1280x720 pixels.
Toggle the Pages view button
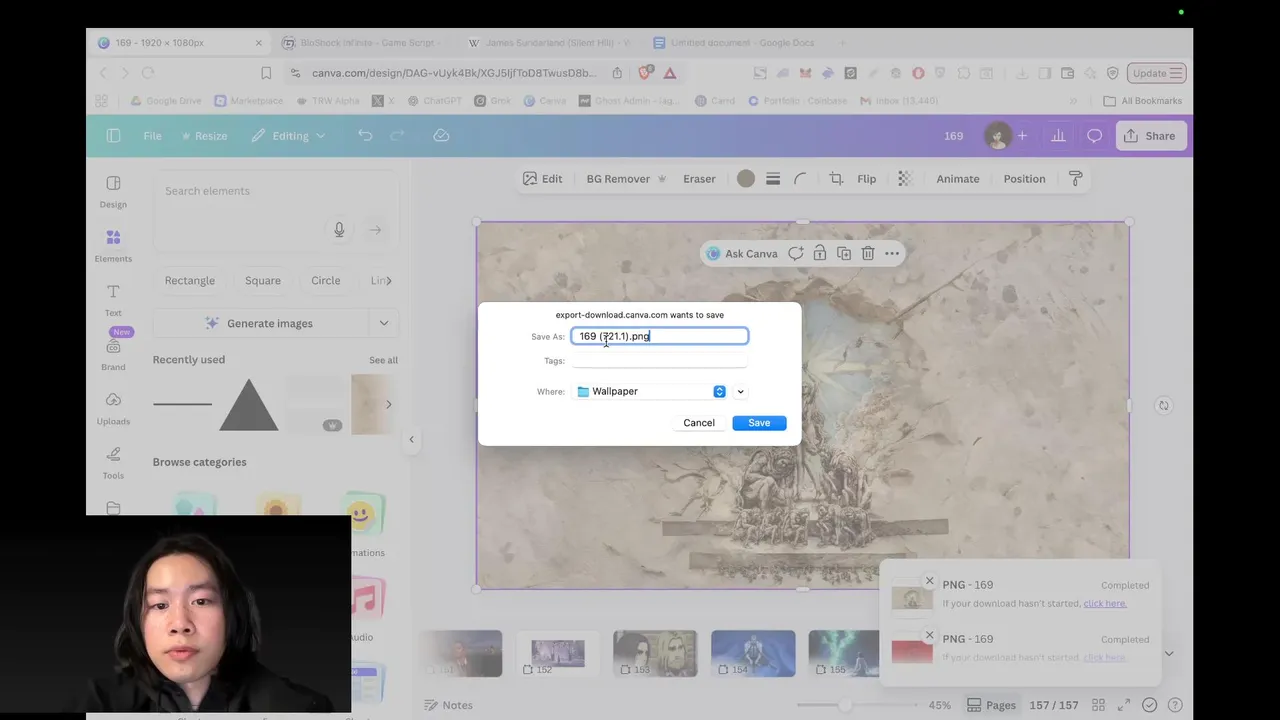point(991,705)
